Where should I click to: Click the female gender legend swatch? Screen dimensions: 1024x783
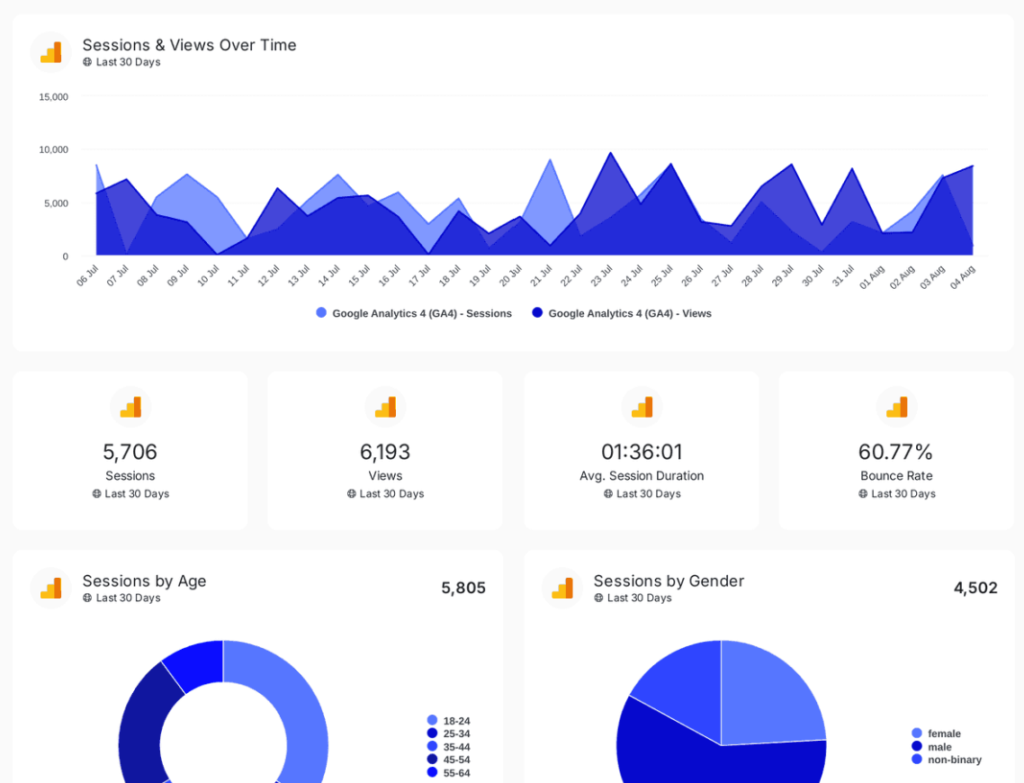(917, 733)
